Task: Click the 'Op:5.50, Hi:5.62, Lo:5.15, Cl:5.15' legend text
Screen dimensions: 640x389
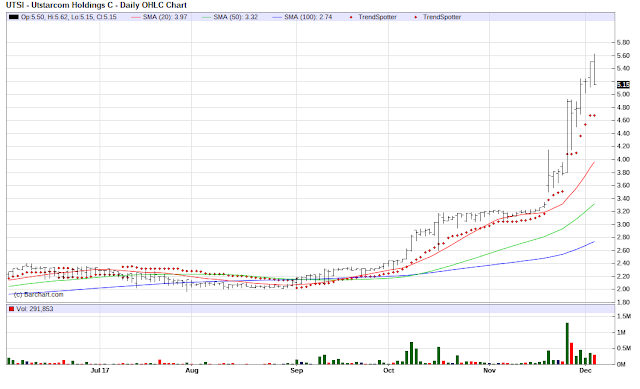Action: [69, 17]
